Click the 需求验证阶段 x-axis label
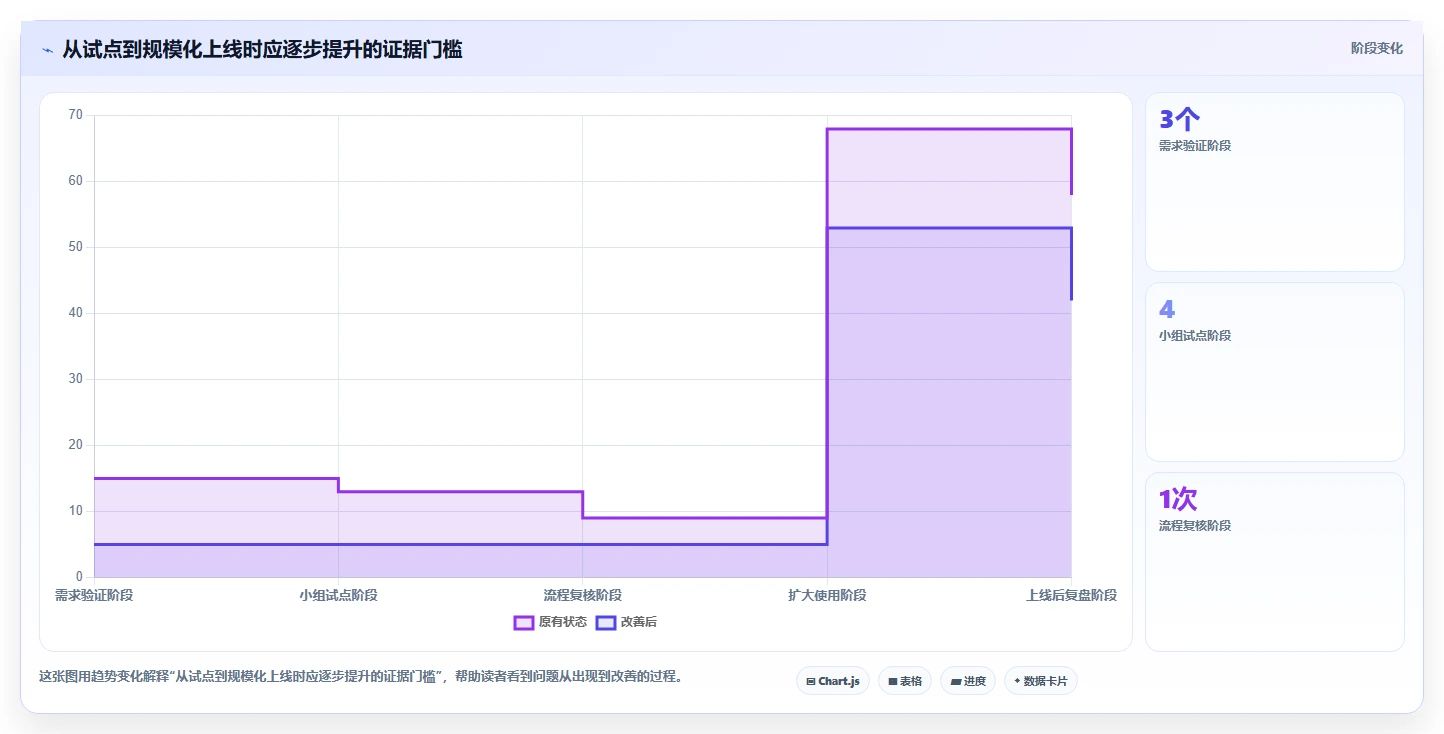Image resolution: width=1444 pixels, height=734 pixels. point(94,595)
